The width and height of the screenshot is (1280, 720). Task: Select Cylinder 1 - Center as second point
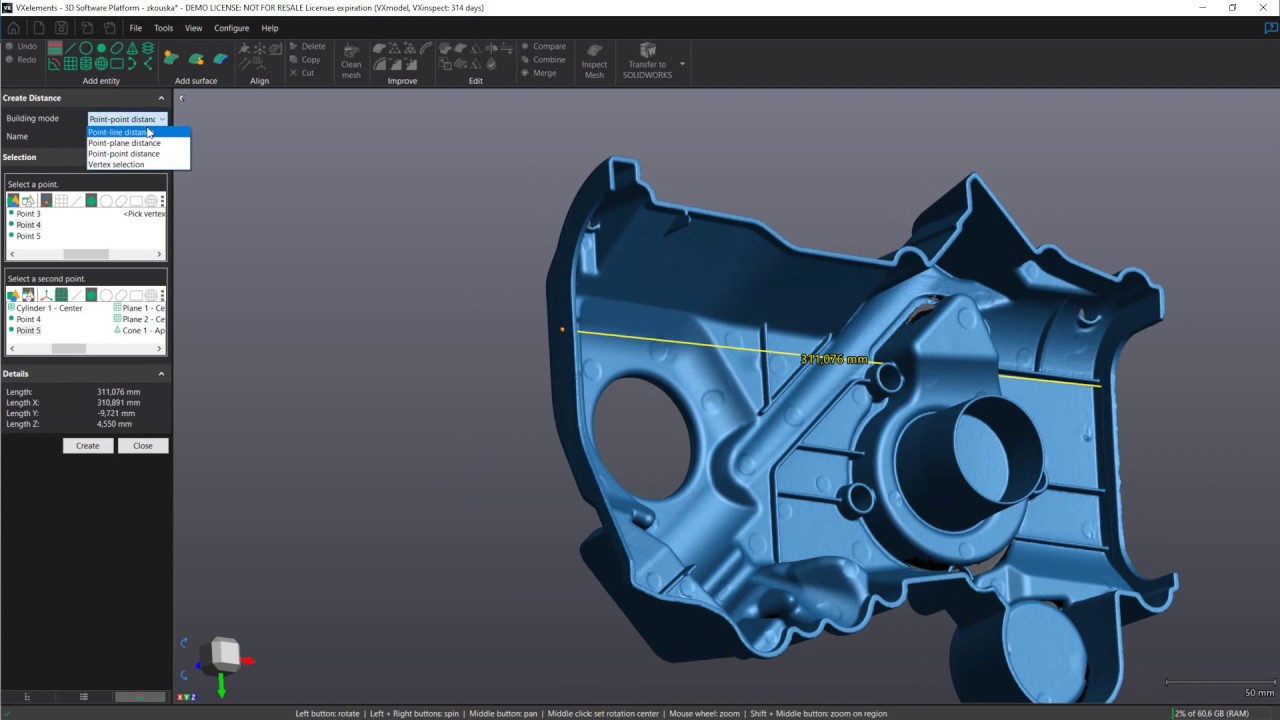[49, 308]
